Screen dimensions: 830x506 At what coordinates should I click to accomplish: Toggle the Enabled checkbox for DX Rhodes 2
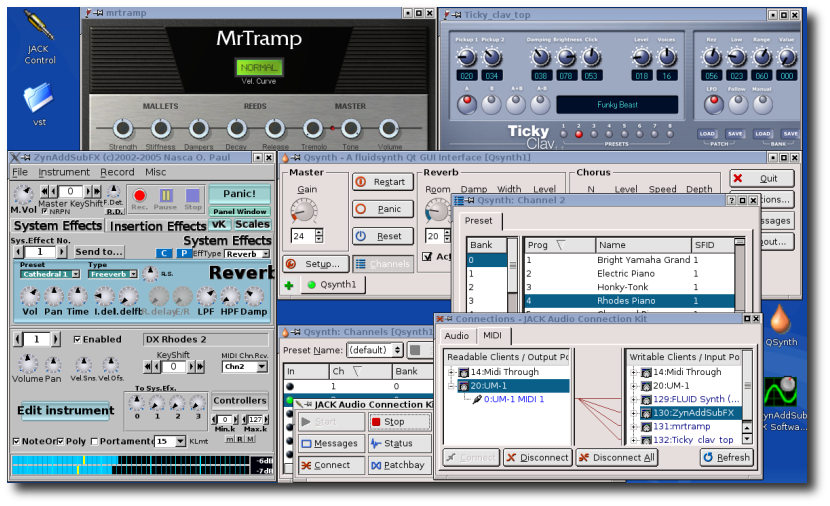click(78, 340)
